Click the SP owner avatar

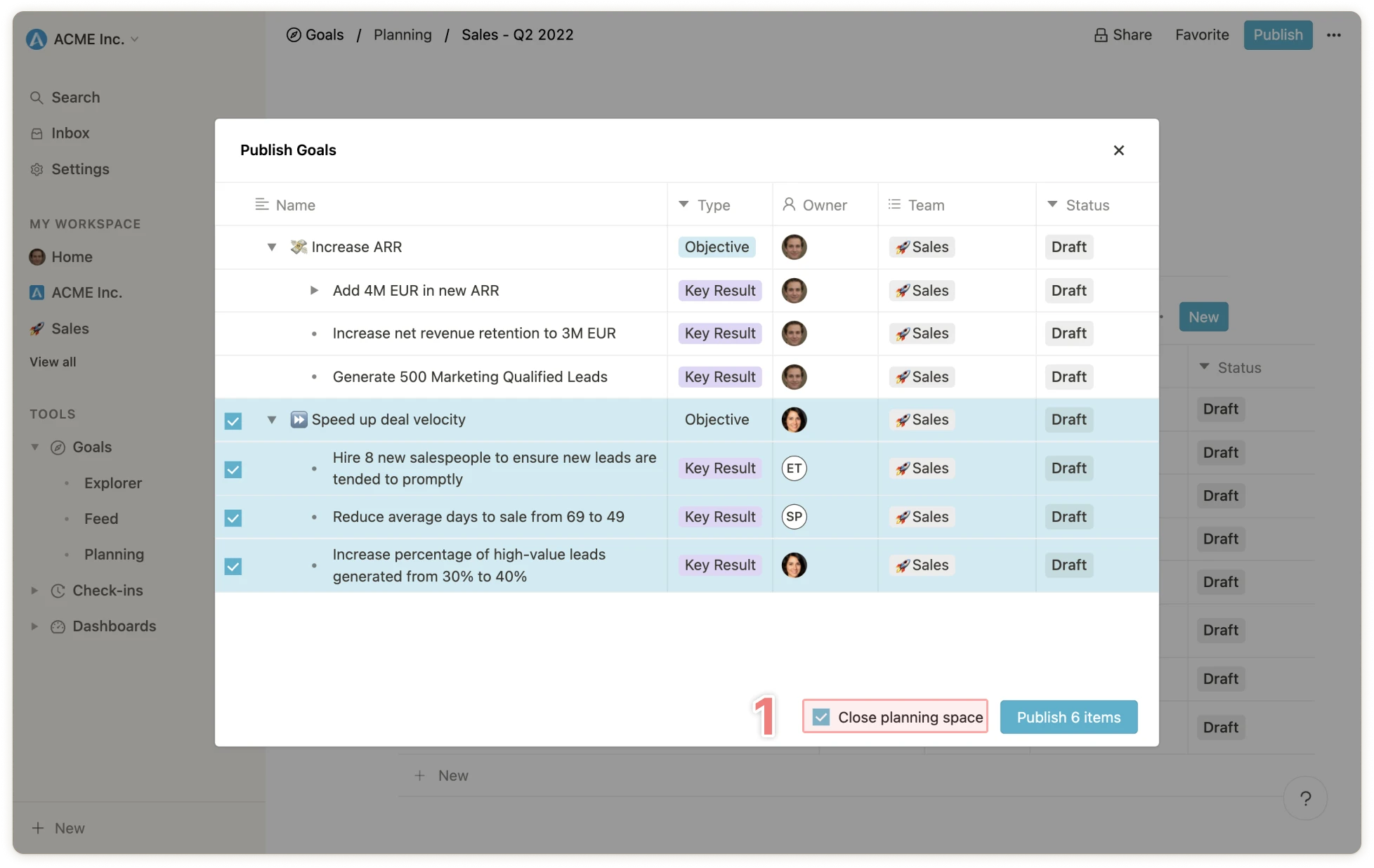794,517
